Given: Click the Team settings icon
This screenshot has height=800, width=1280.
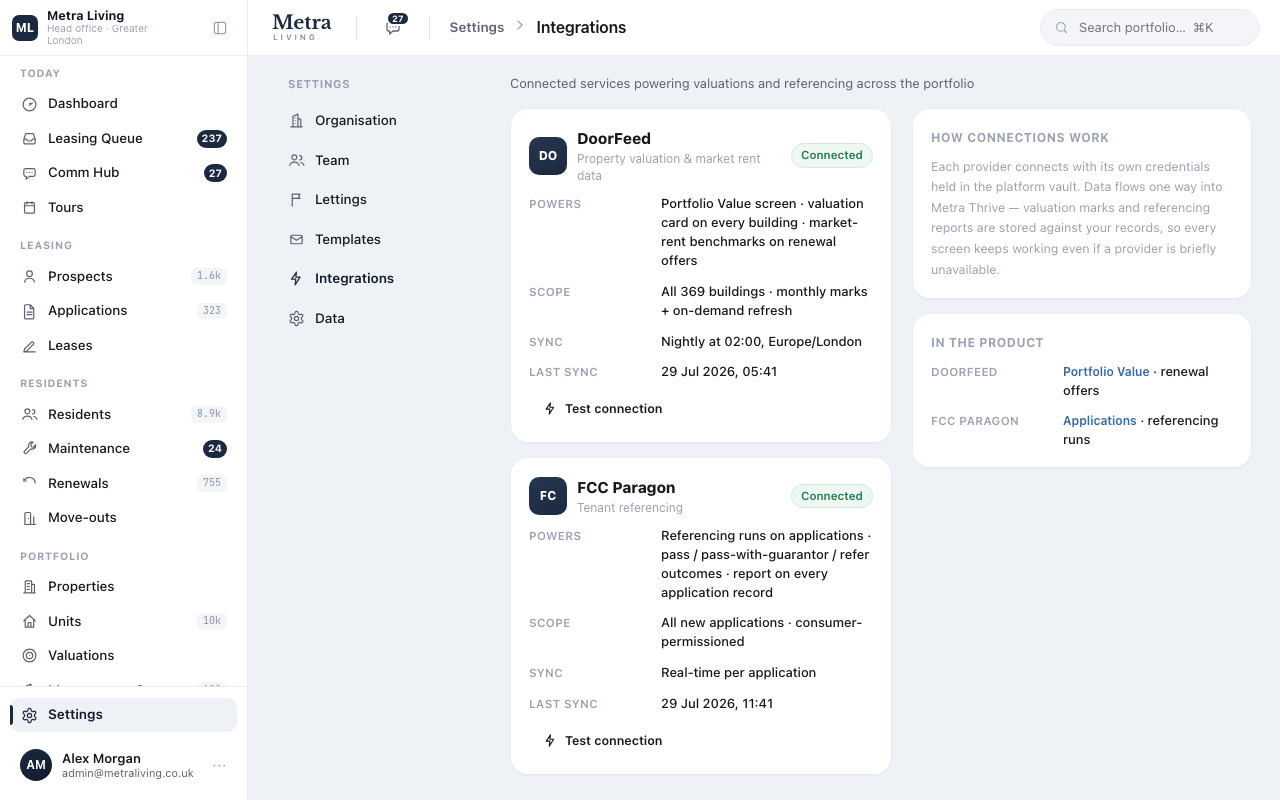Looking at the screenshot, I should tap(296, 160).
